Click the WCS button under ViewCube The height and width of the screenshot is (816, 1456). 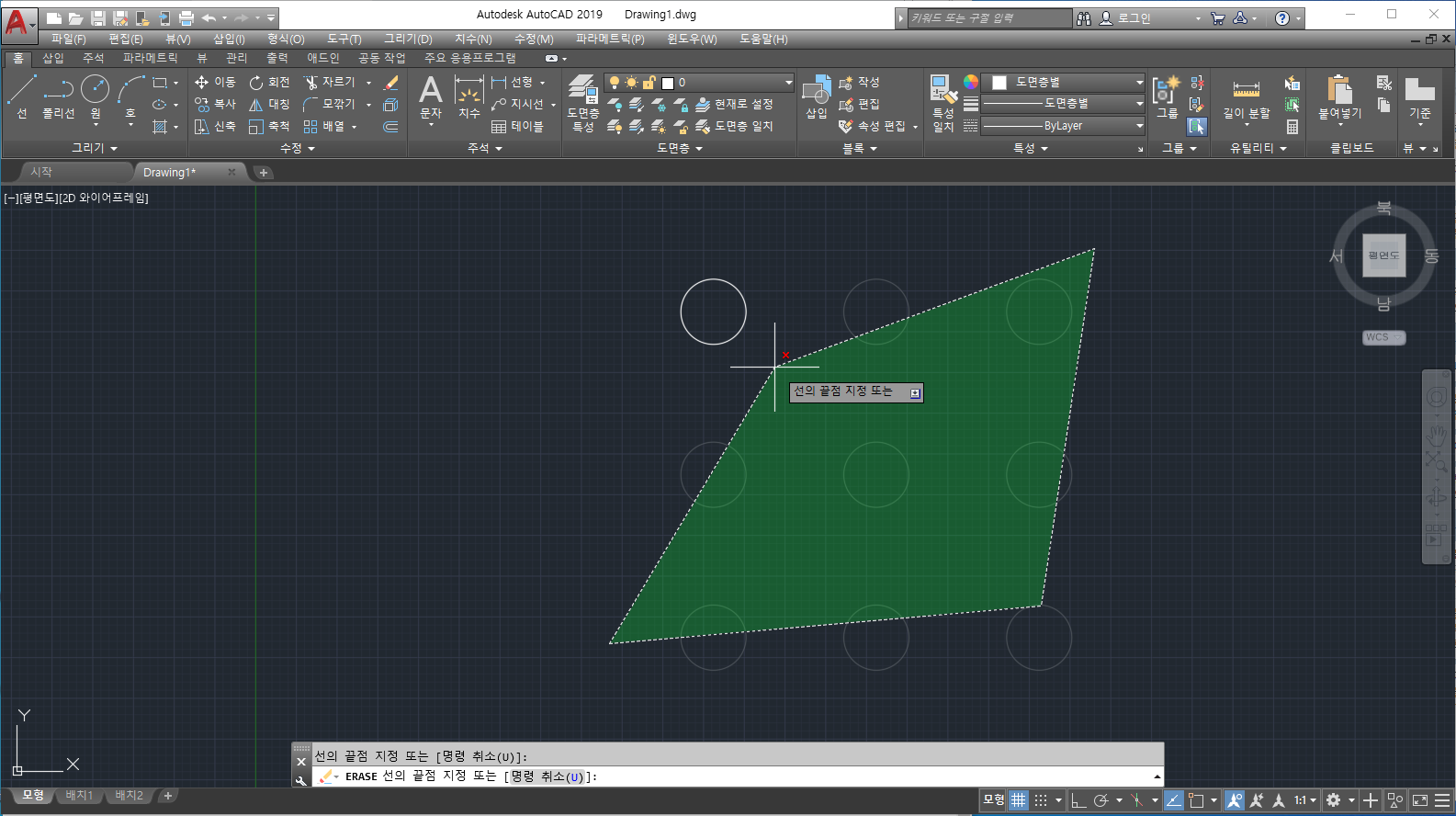(1383, 337)
